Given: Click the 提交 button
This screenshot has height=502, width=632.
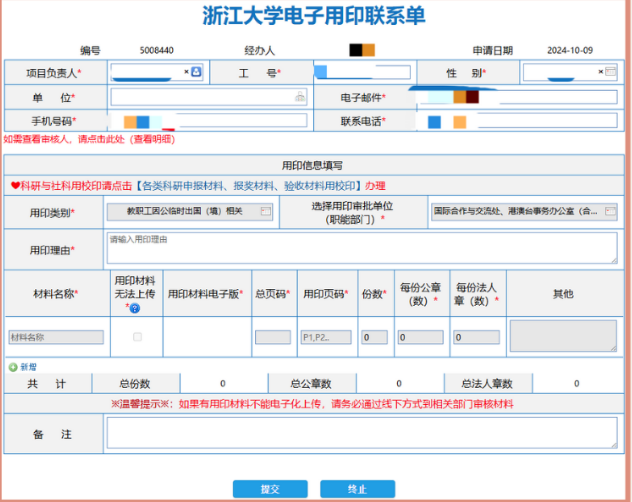Looking at the screenshot, I should [270, 489].
